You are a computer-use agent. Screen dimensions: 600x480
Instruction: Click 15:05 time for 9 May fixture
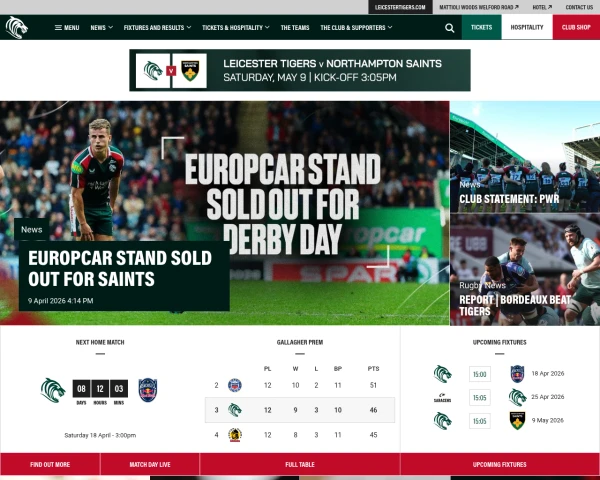pyautogui.click(x=480, y=421)
